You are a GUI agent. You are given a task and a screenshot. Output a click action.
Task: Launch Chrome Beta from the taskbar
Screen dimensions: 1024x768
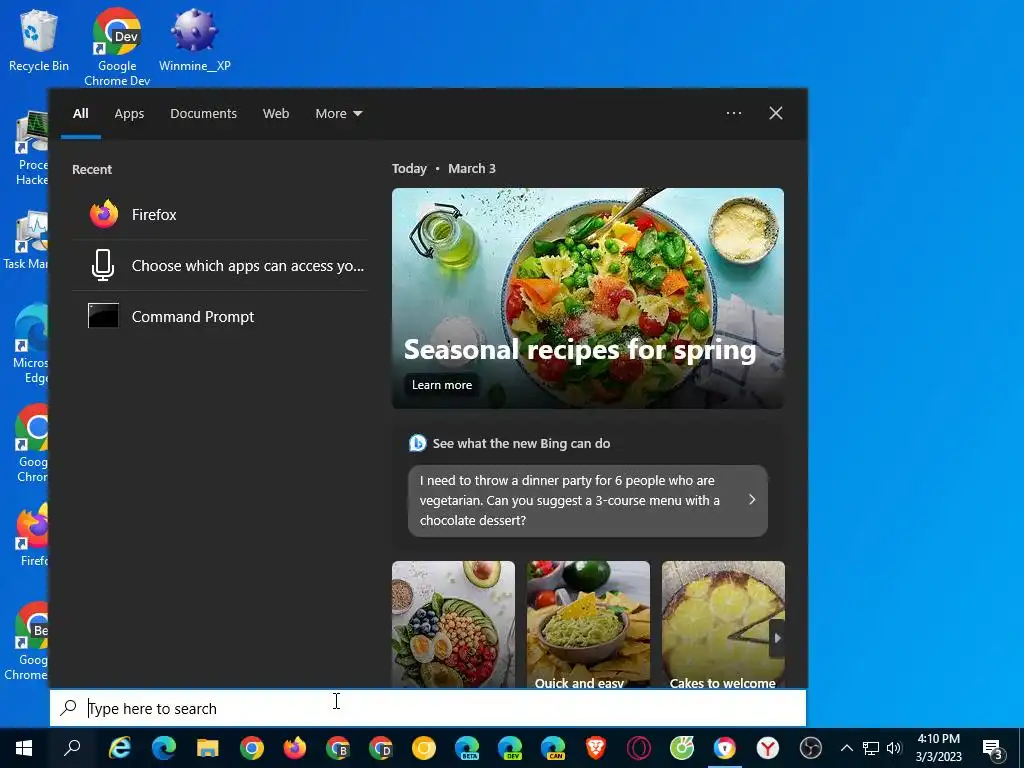(338, 748)
